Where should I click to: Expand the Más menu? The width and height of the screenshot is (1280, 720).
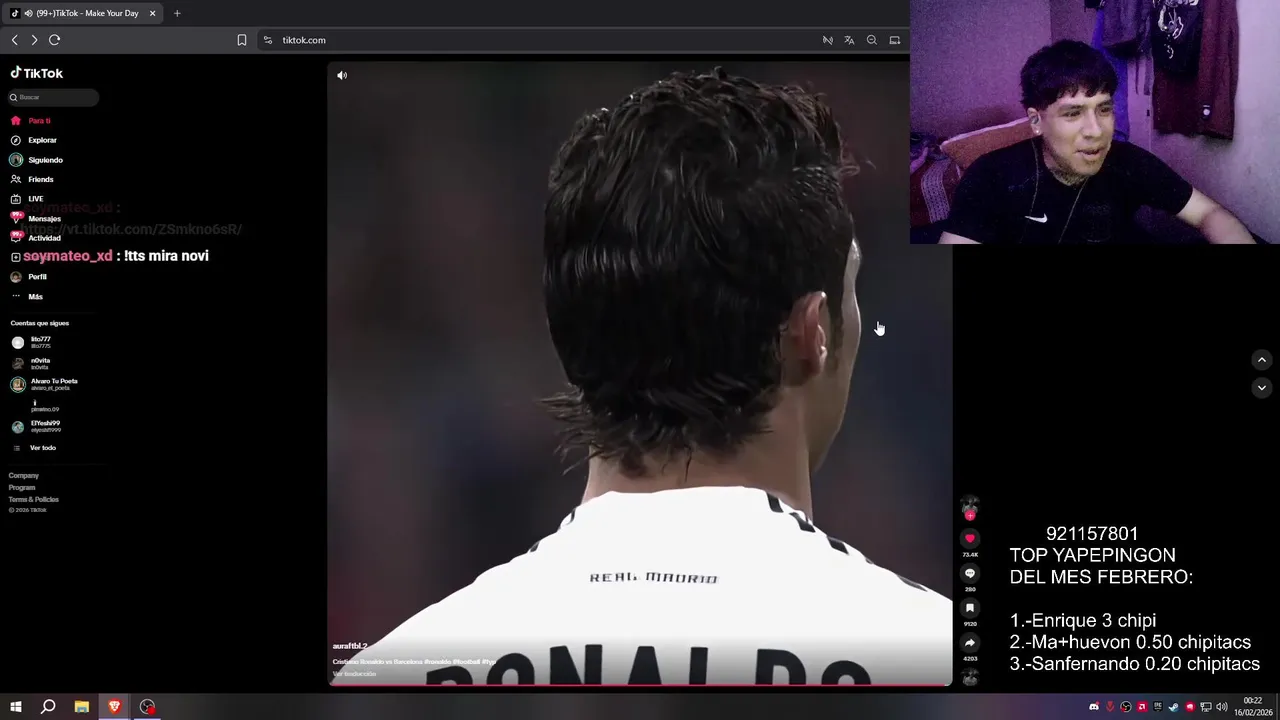coord(27,296)
